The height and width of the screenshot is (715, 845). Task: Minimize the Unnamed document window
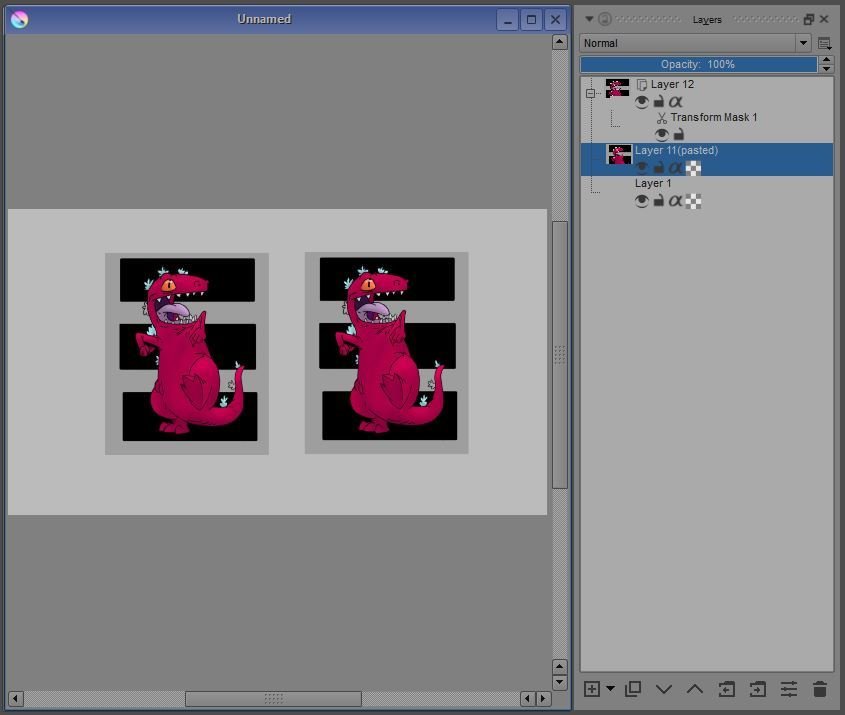[x=507, y=20]
